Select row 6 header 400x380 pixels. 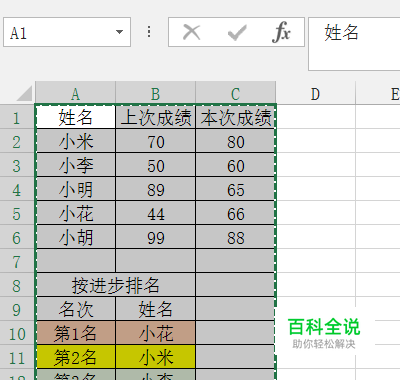click(17, 238)
